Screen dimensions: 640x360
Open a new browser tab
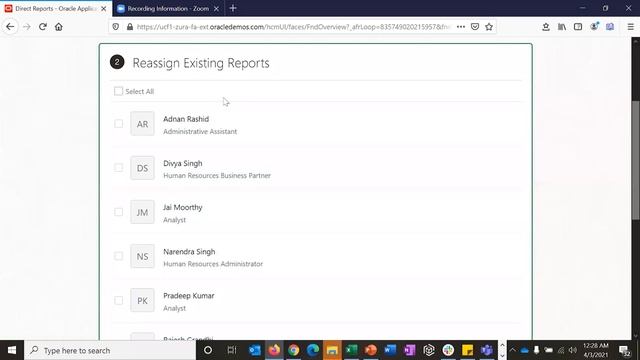[x=233, y=8]
